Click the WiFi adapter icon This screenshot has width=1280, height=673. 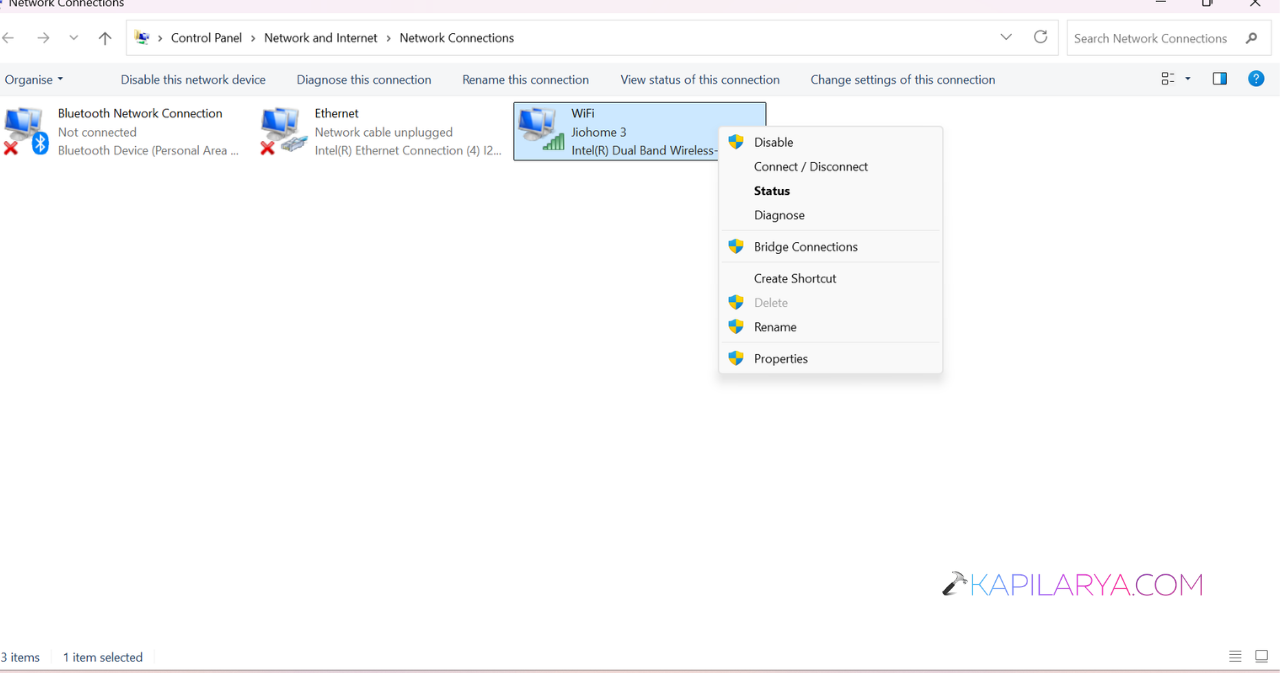tap(541, 131)
